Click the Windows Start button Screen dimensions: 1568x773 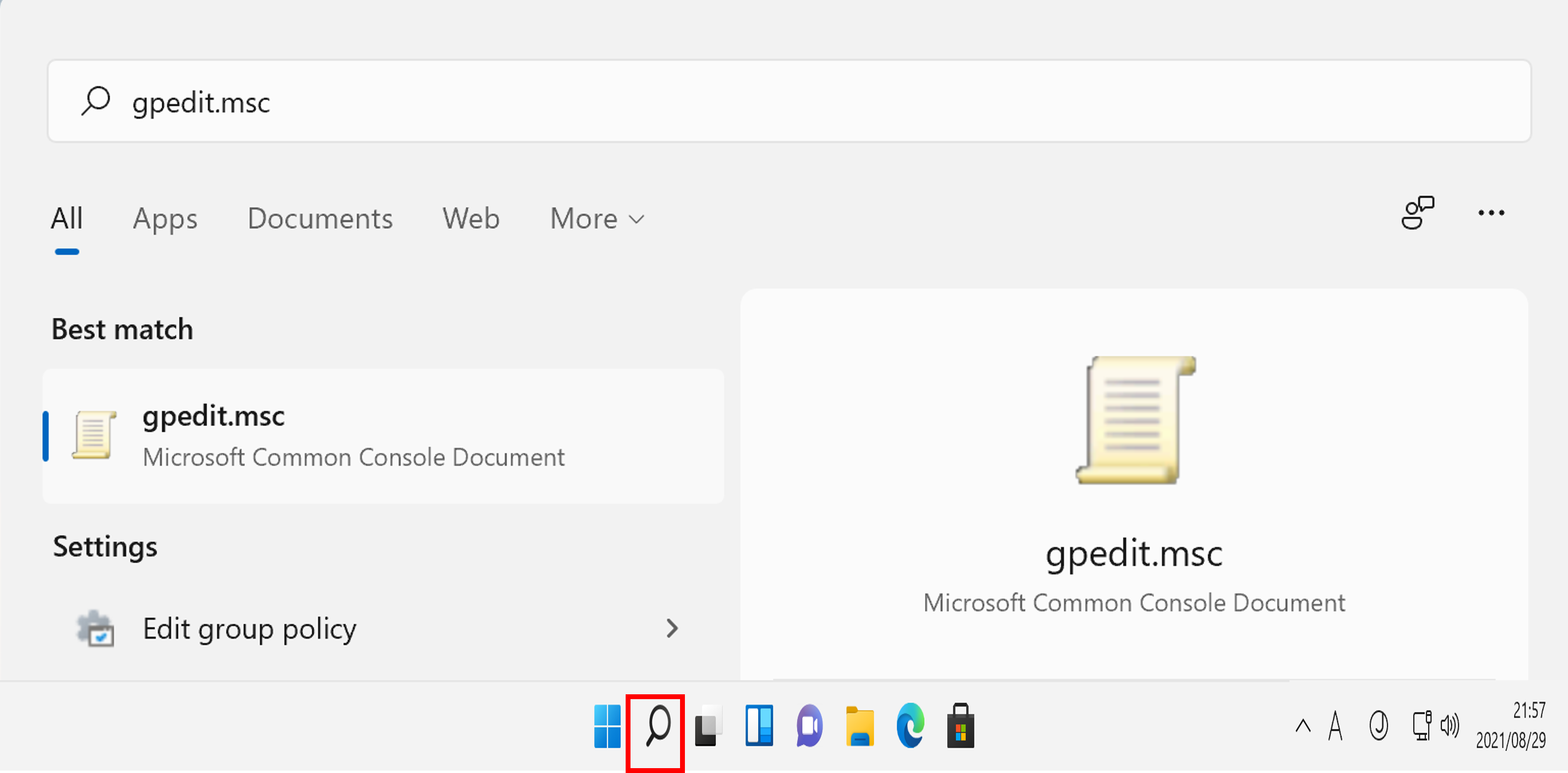click(607, 725)
